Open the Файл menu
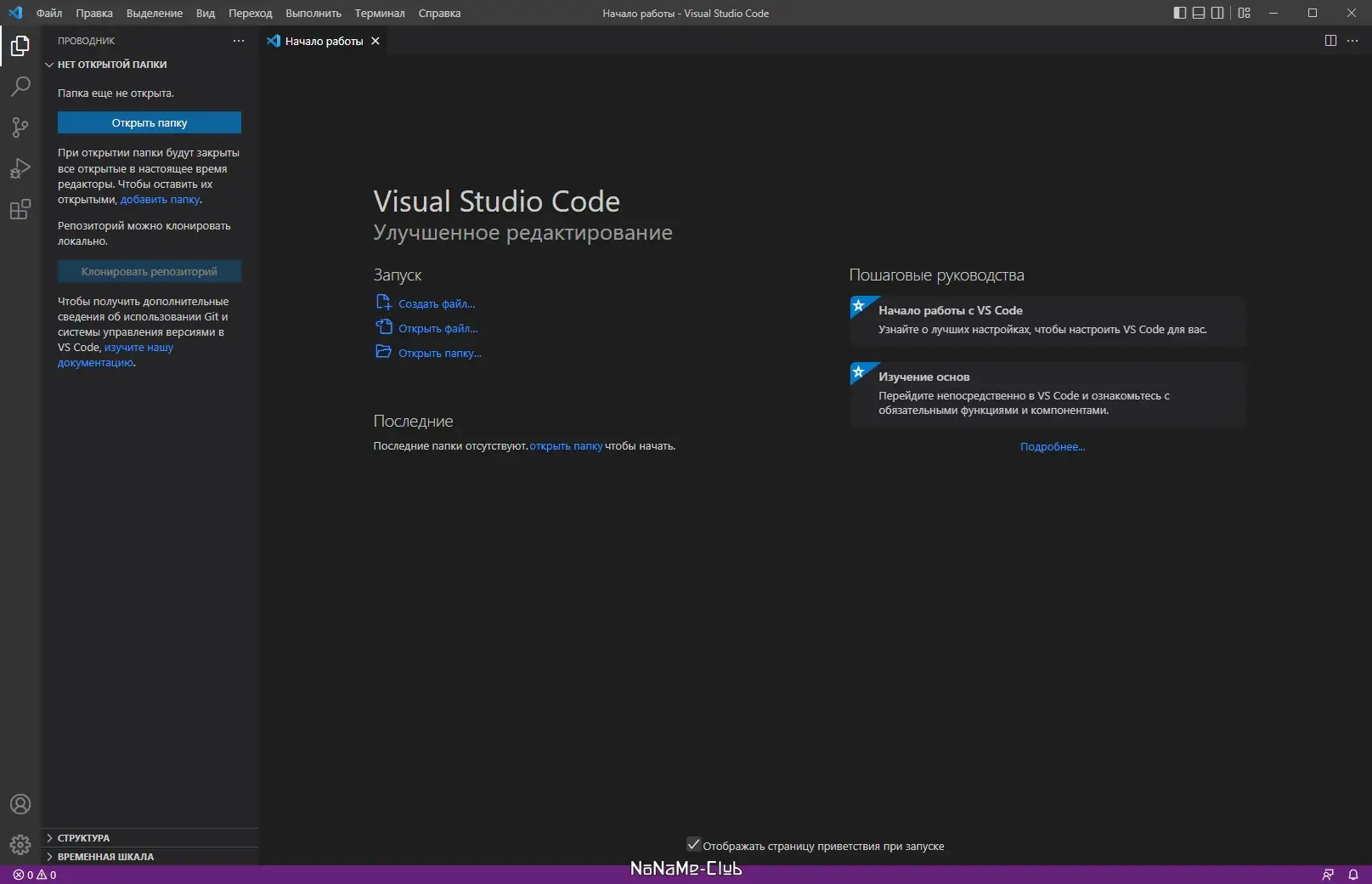 [49, 13]
